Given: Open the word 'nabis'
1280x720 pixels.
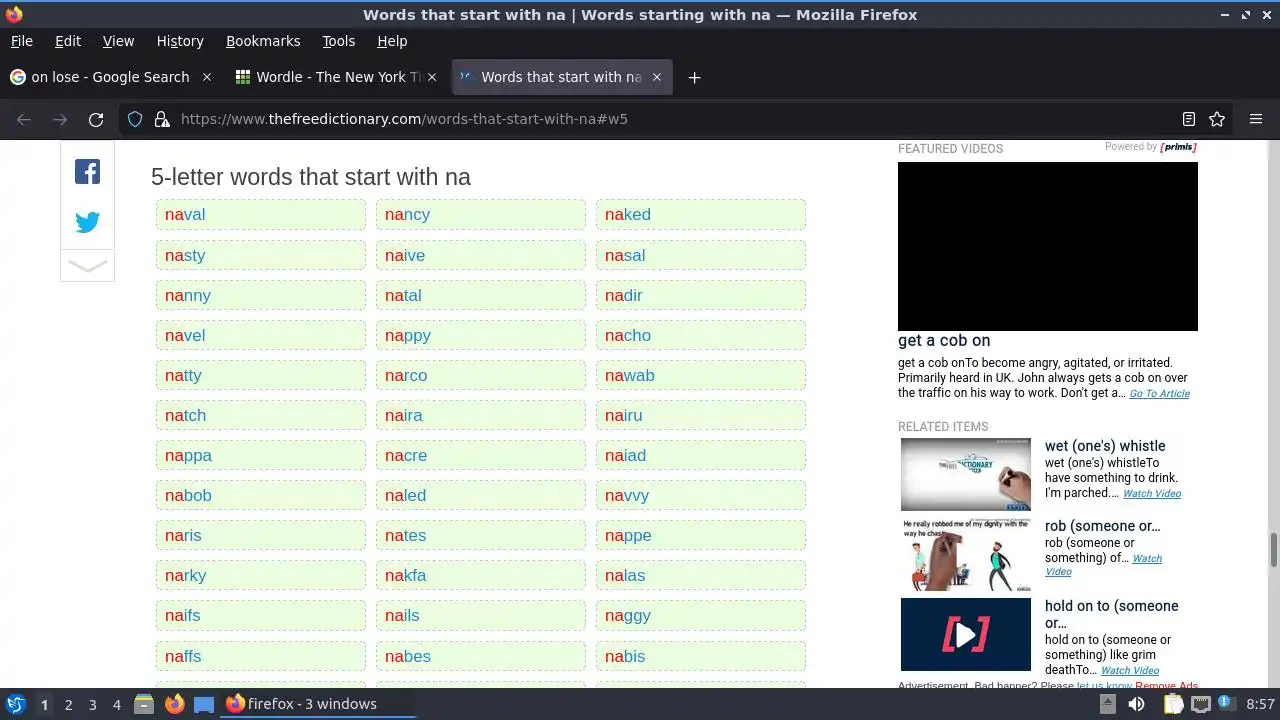Looking at the screenshot, I should click(x=625, y=656).
